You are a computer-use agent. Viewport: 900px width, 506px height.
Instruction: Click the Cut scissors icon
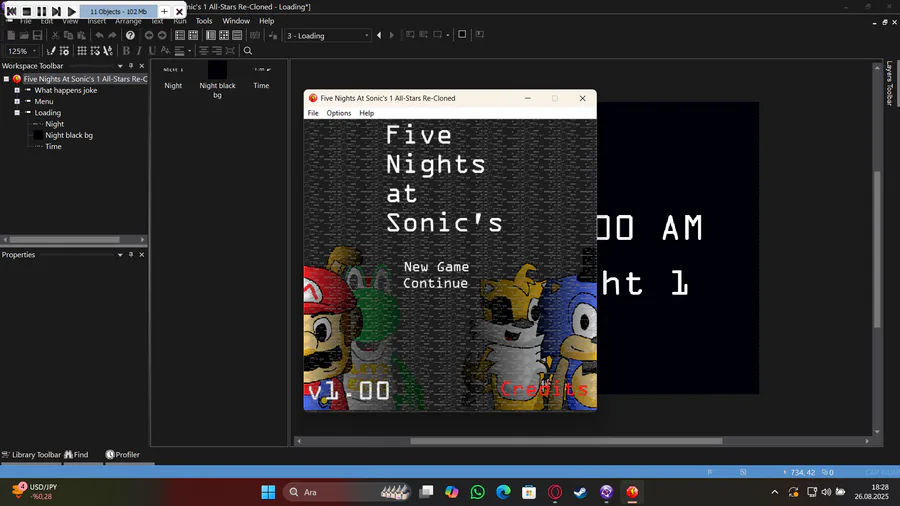(x=55, y=36)
